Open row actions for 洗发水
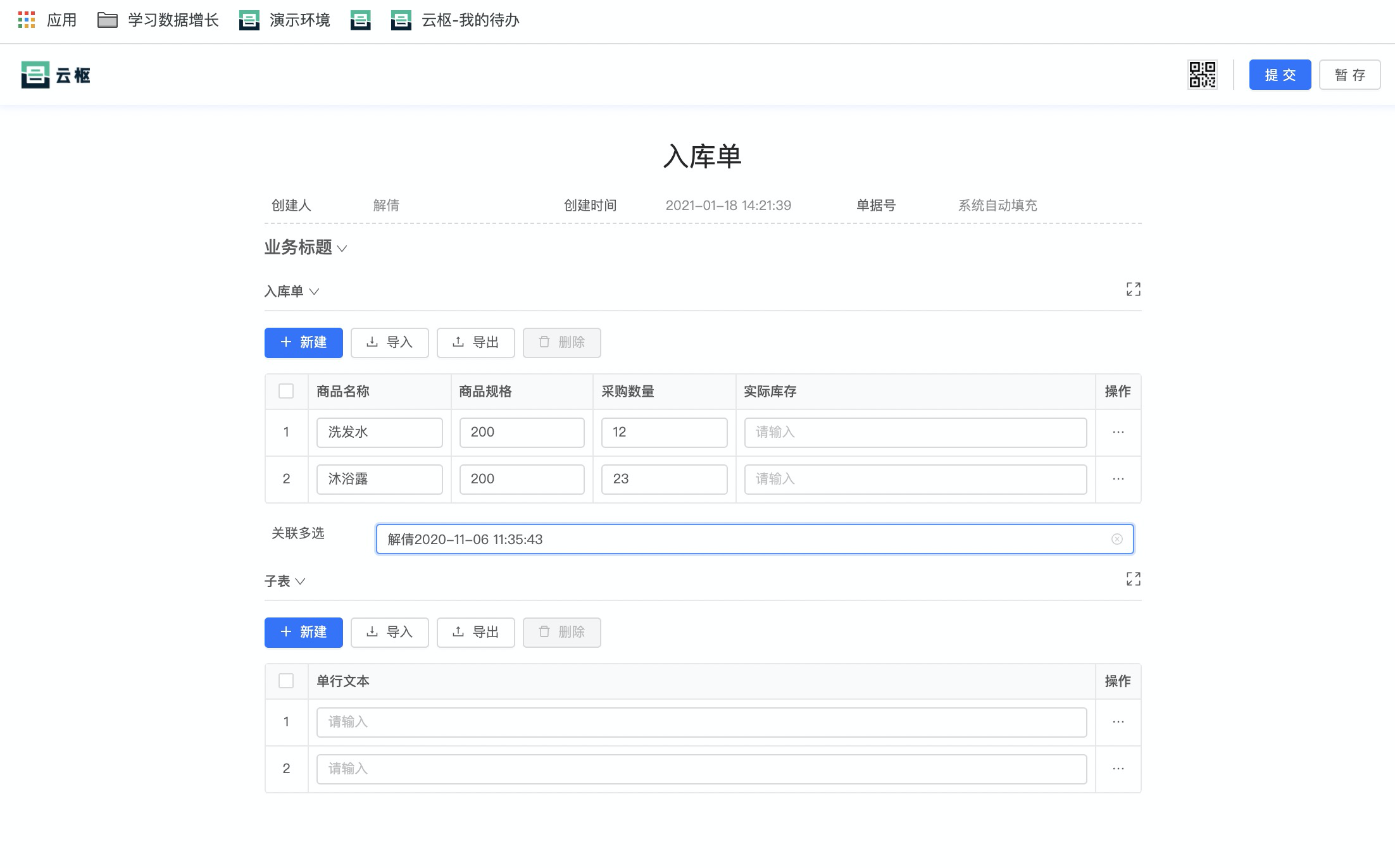This screenshot has height=868, width=1395. [1118, 432]
